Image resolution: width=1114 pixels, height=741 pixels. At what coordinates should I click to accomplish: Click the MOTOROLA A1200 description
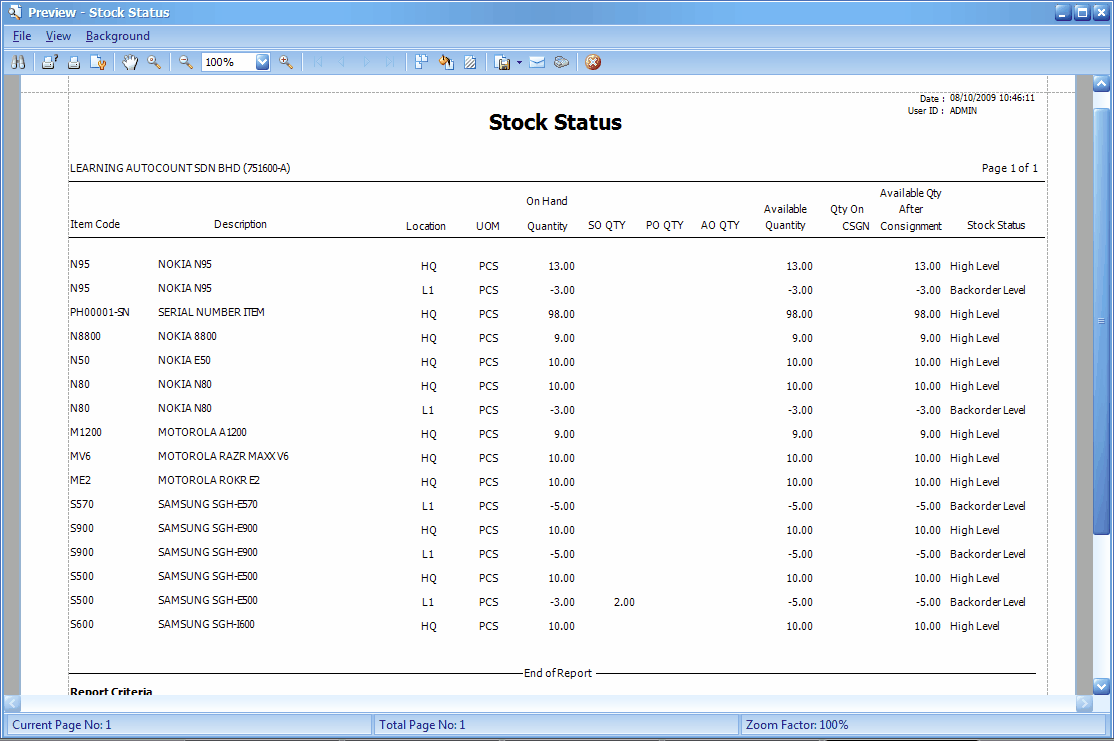[202, 433]
